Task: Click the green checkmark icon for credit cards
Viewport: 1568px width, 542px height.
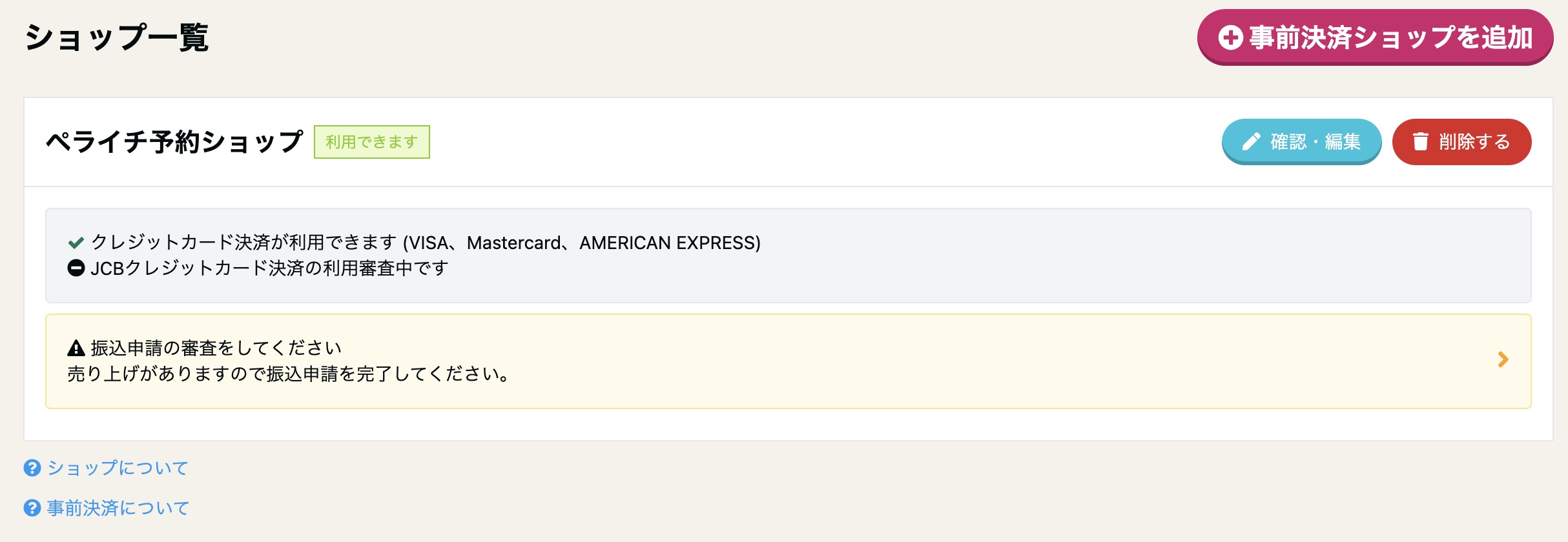Action: pyautogui.click(x=76, y=243)
